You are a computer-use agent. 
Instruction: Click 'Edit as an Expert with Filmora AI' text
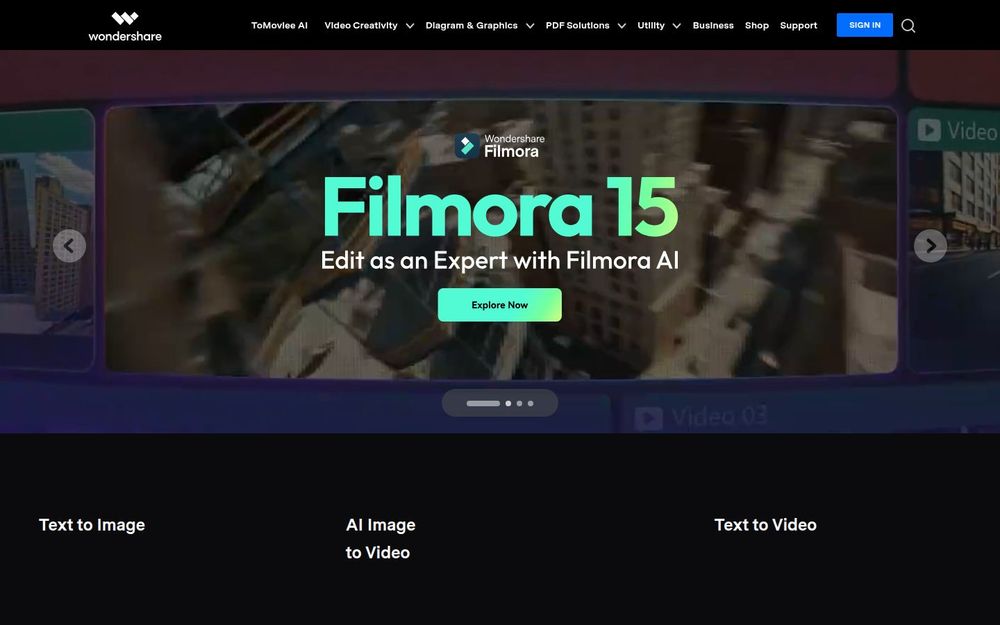[x=499, y=260]
